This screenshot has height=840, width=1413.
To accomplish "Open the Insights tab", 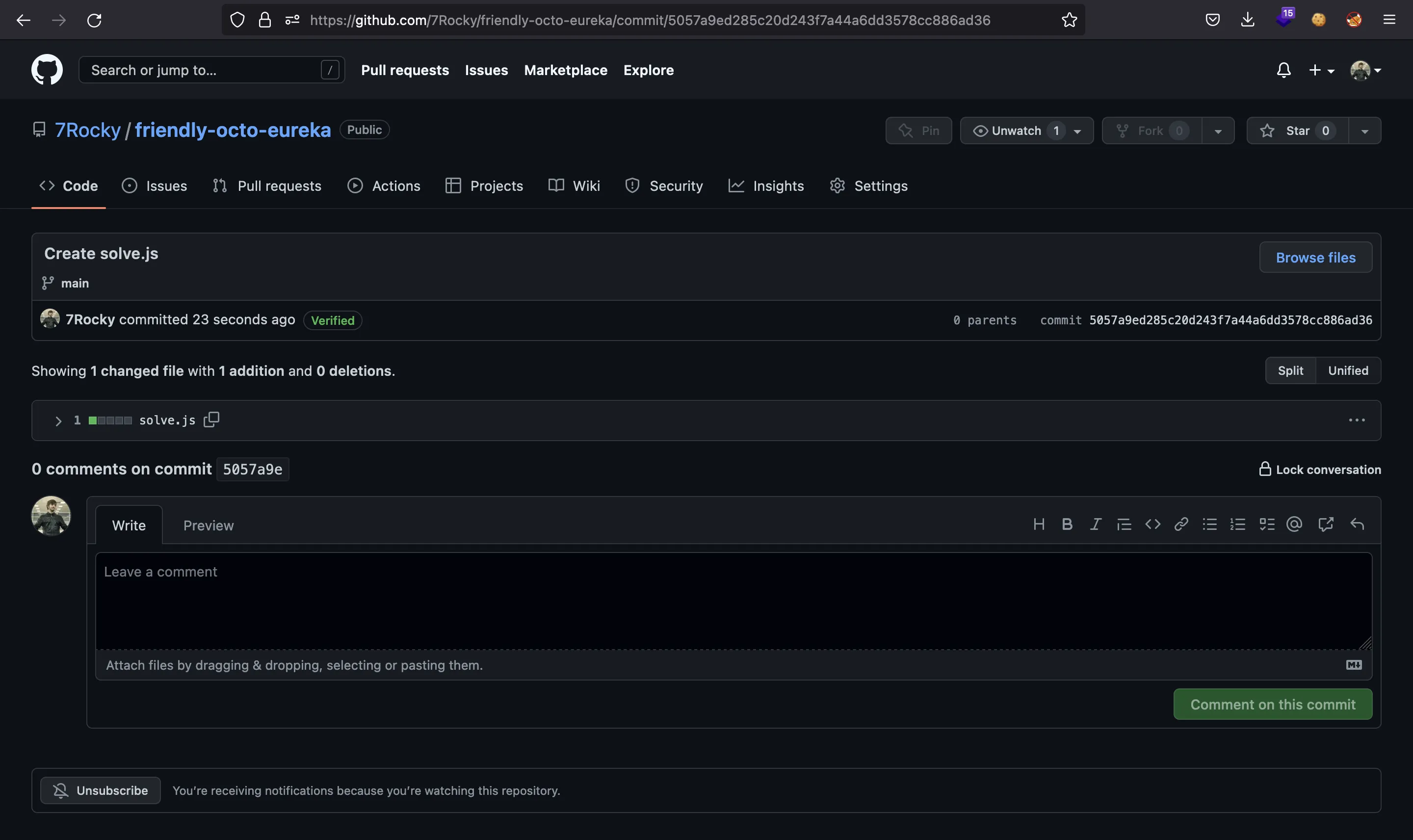I will pos(766,185).
